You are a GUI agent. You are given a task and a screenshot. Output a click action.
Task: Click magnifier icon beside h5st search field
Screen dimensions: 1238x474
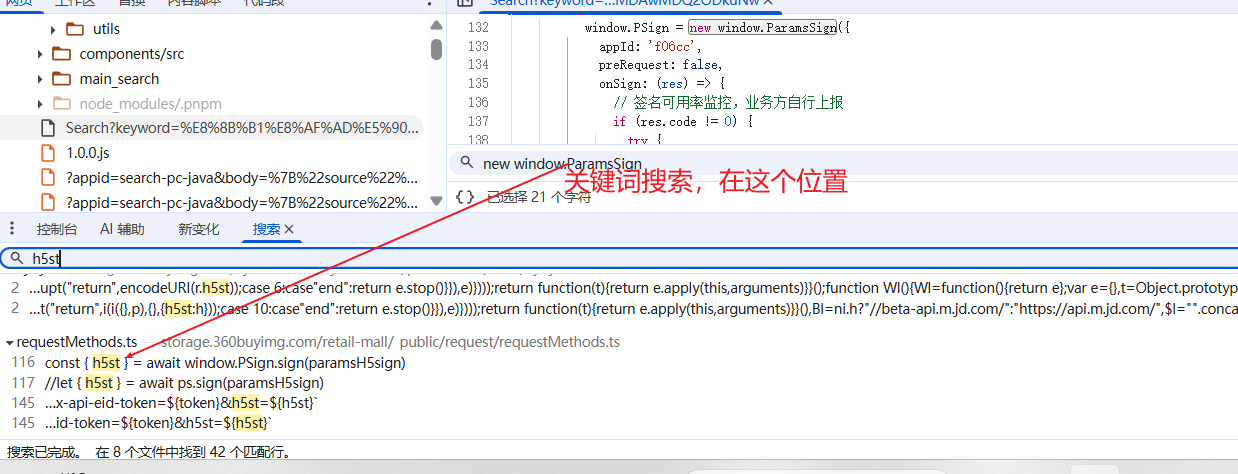point(16,258)
